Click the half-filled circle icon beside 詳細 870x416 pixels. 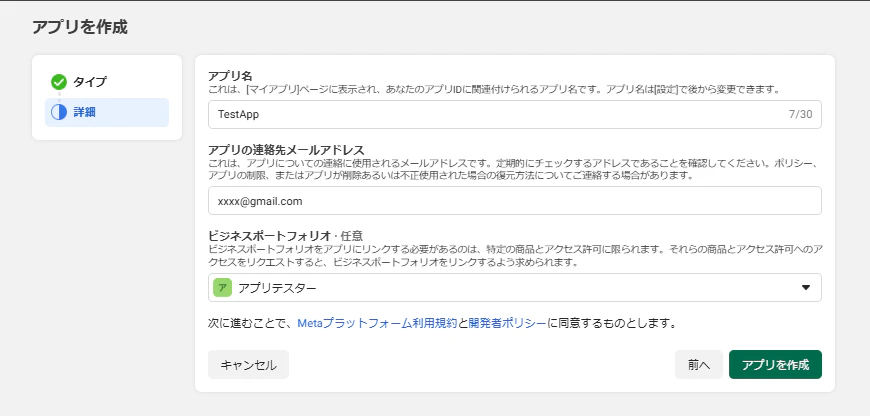(59, 112)
